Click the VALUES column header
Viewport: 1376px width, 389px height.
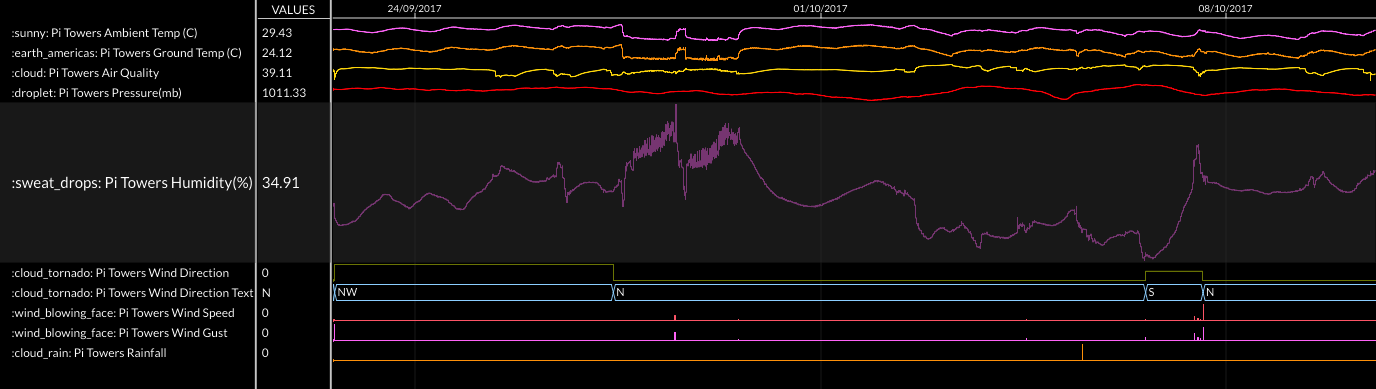[293, 10]
